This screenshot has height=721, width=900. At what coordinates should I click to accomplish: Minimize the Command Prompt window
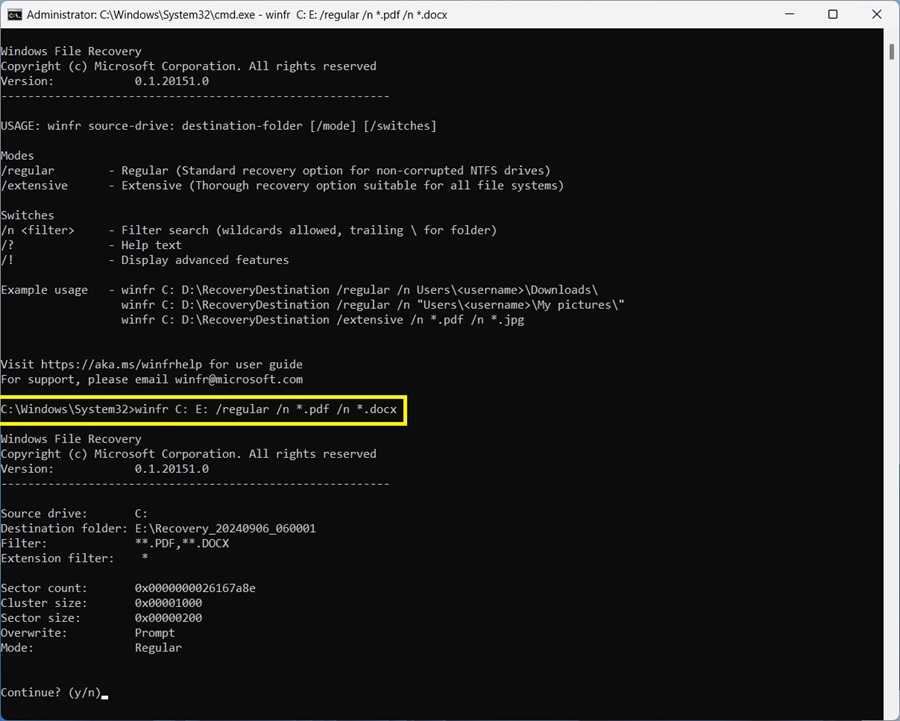point(786,15)
